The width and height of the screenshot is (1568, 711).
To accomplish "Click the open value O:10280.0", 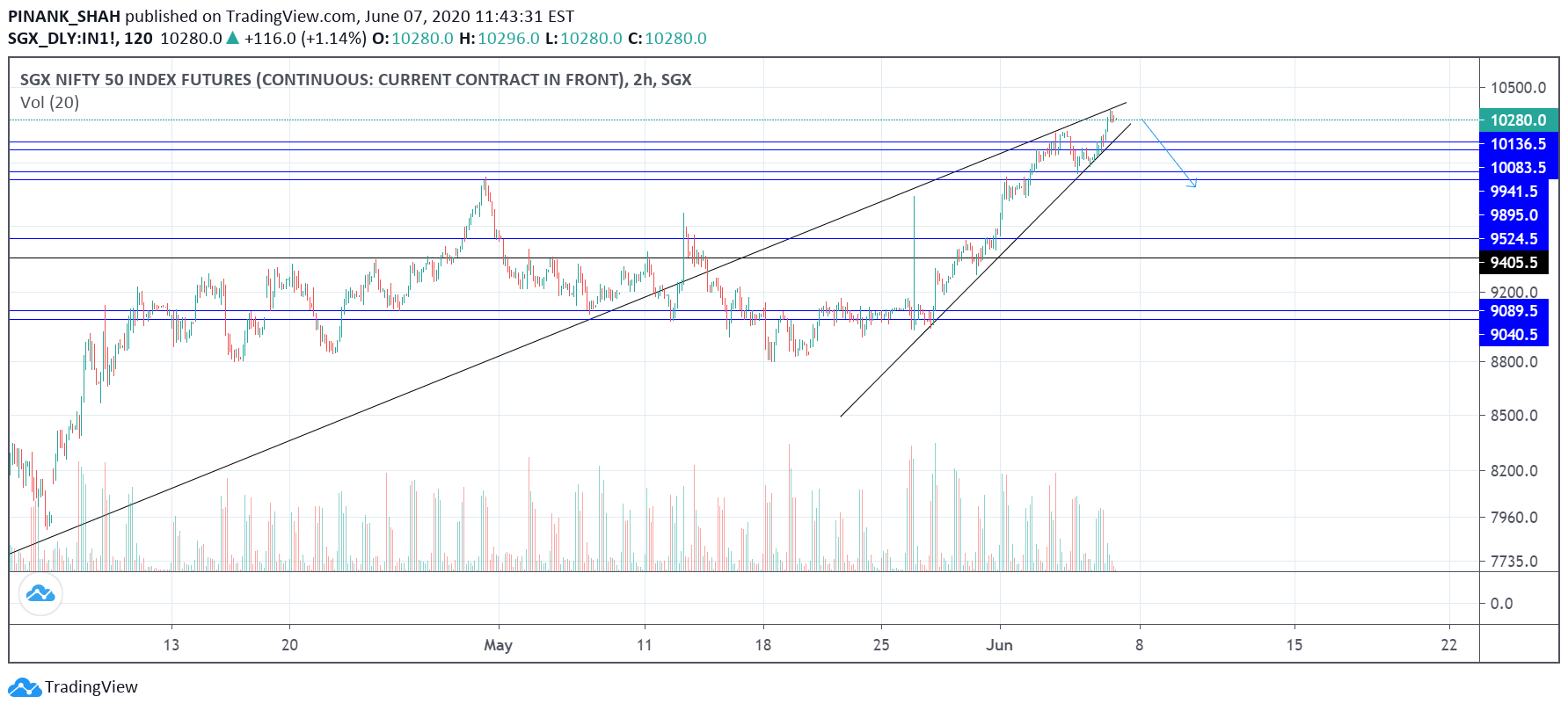I will (x=412, y=39).
